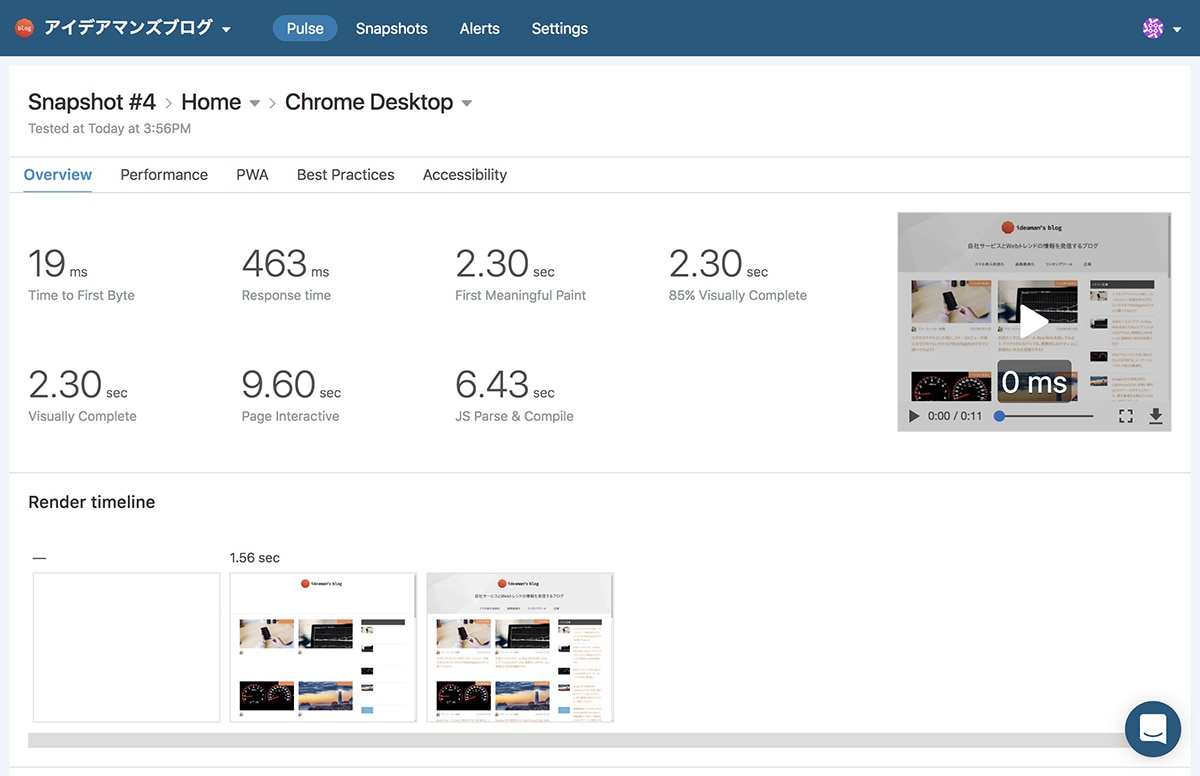Click the JS Parse & Compile label

514,416
